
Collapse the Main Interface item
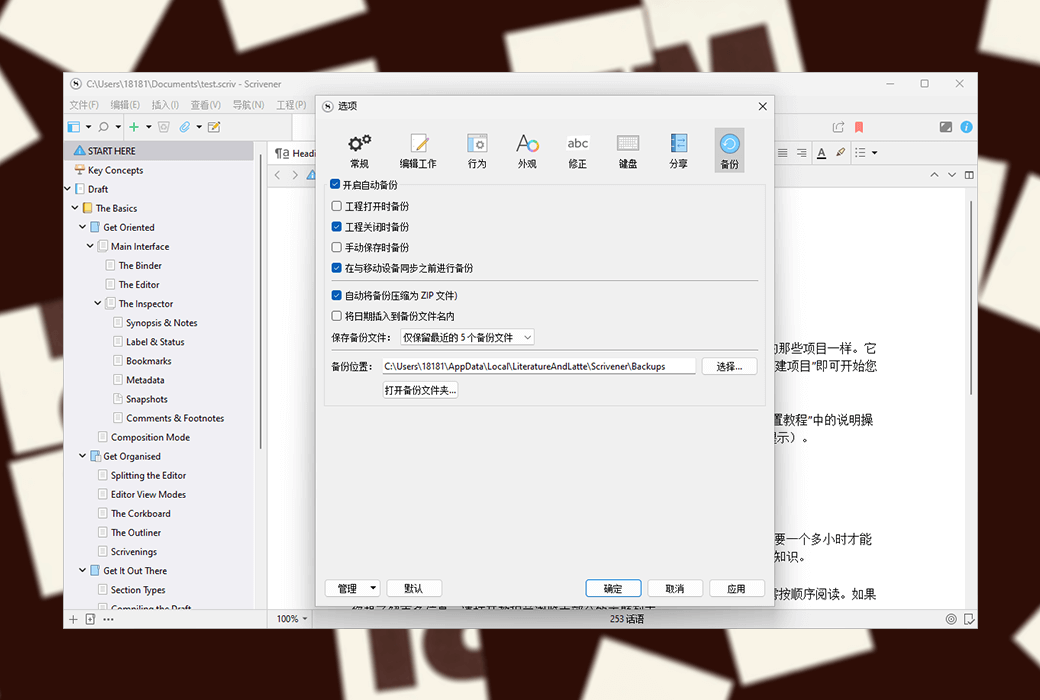click(90, 246)
